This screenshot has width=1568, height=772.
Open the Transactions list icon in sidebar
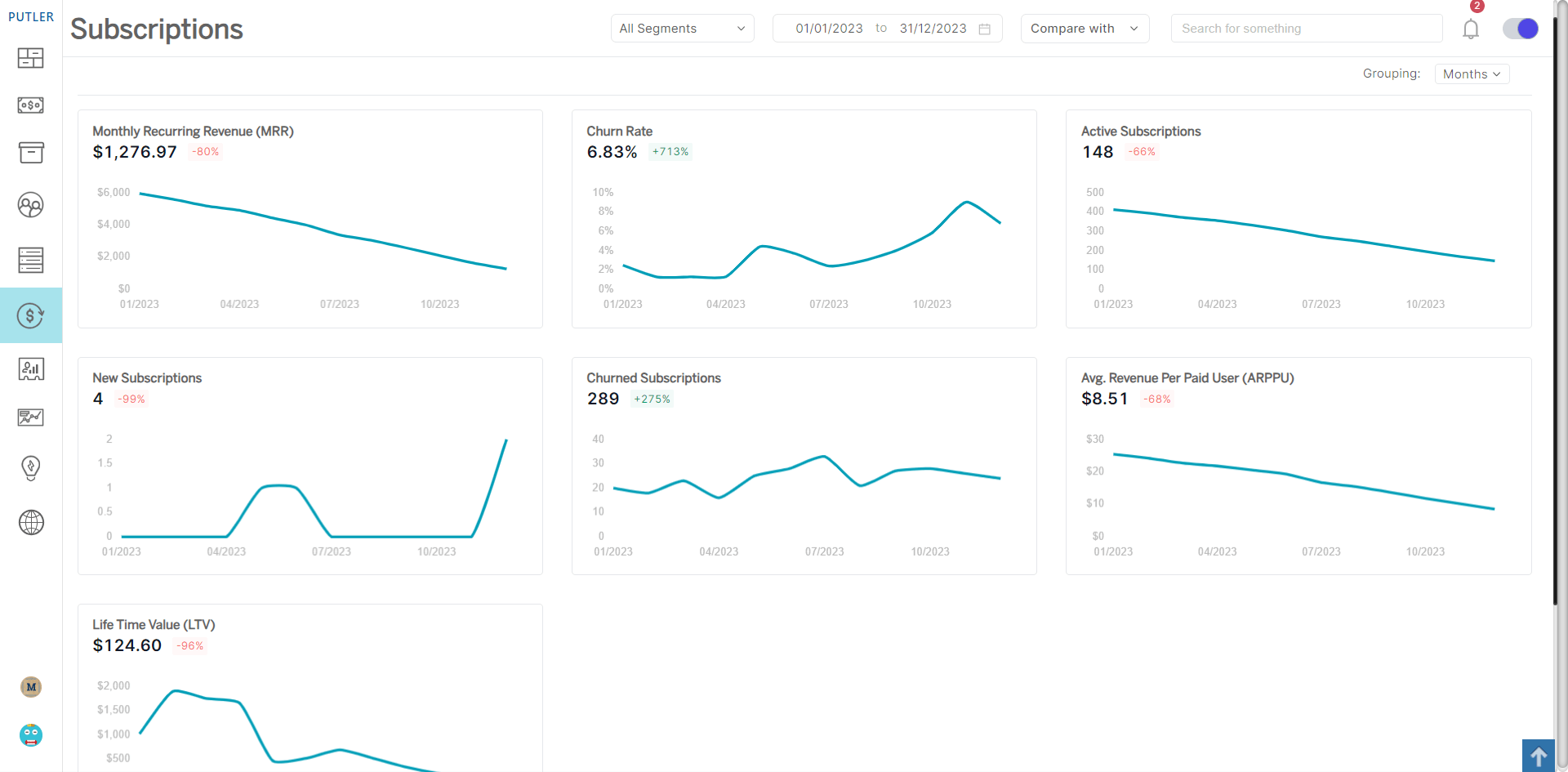31,260
